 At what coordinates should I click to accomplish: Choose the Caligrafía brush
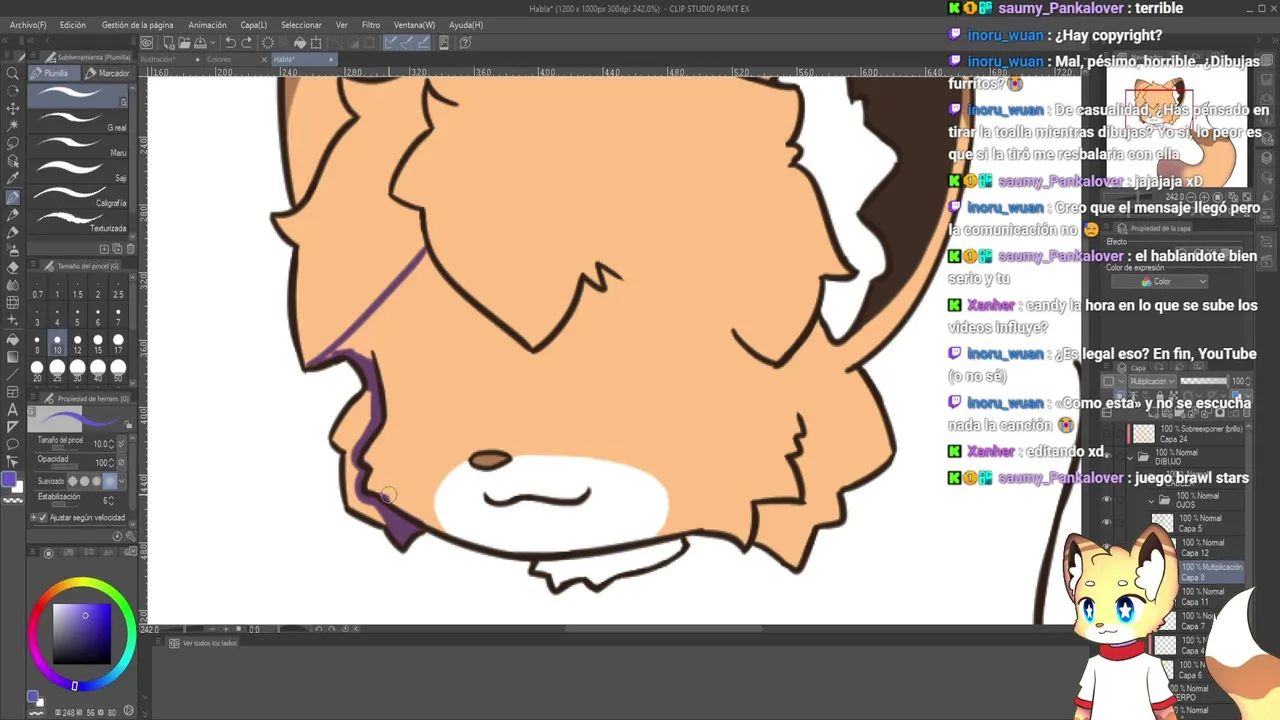click(79, 196)
